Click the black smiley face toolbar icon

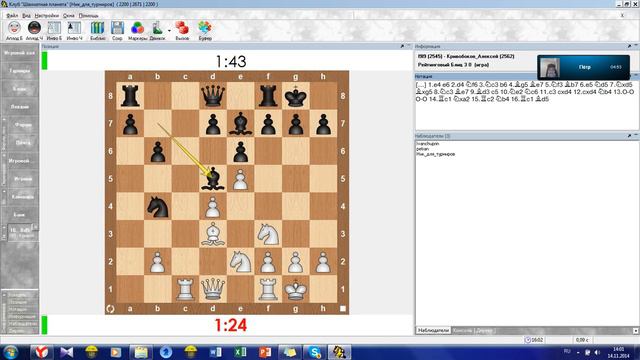(x=34, y=28)
